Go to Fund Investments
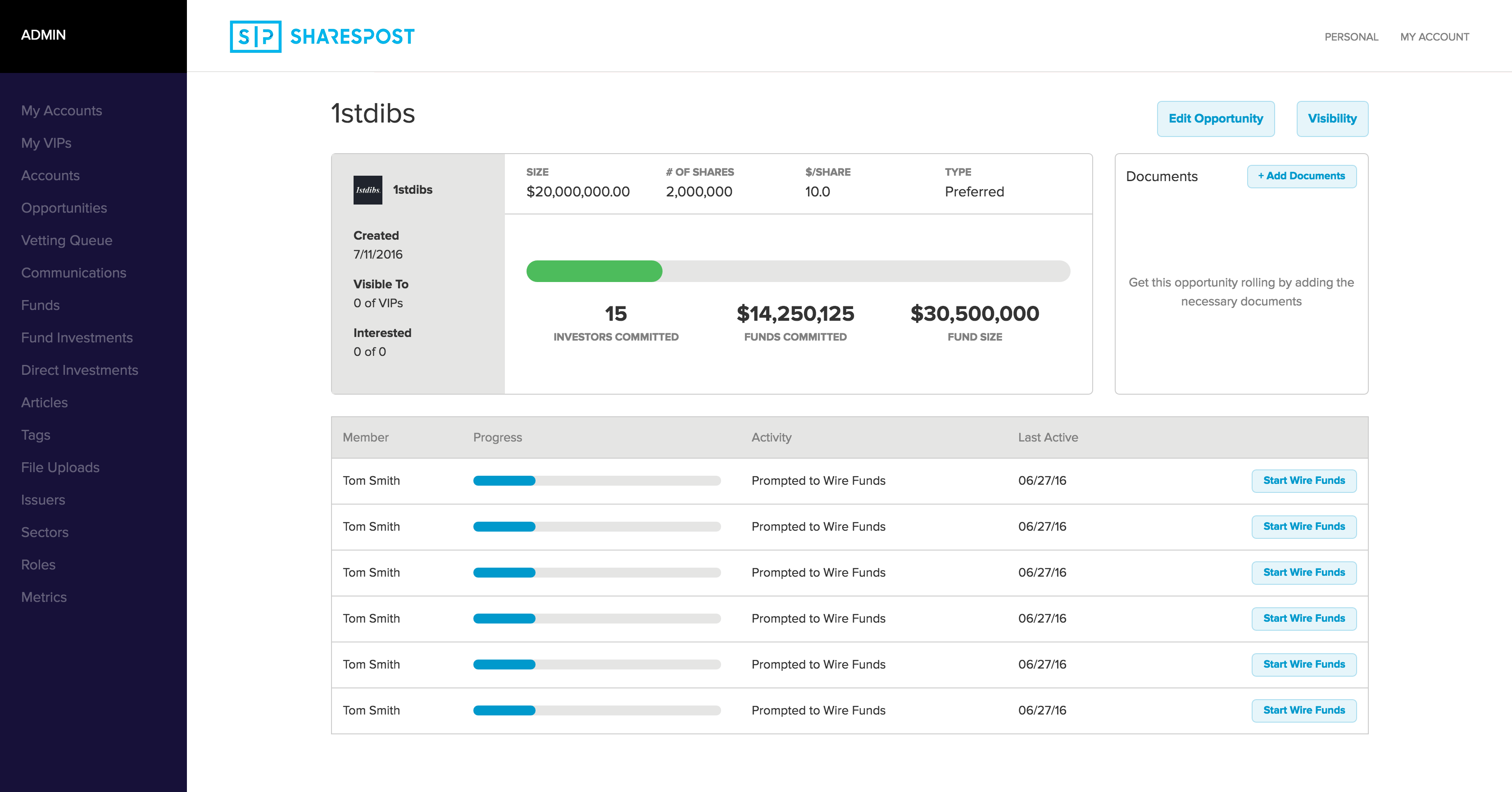 coord(77,337)
